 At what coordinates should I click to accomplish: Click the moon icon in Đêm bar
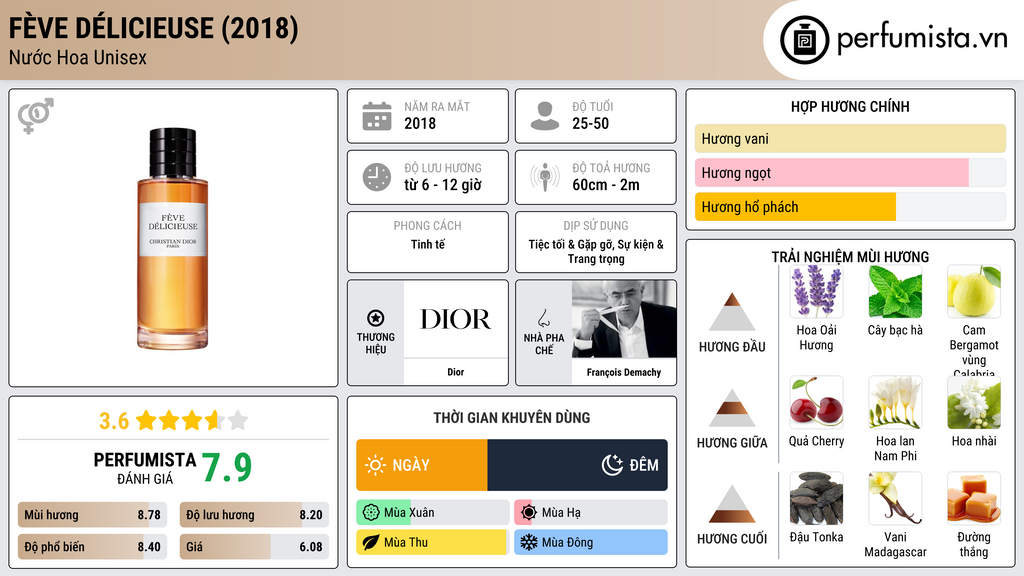[612, 465]
